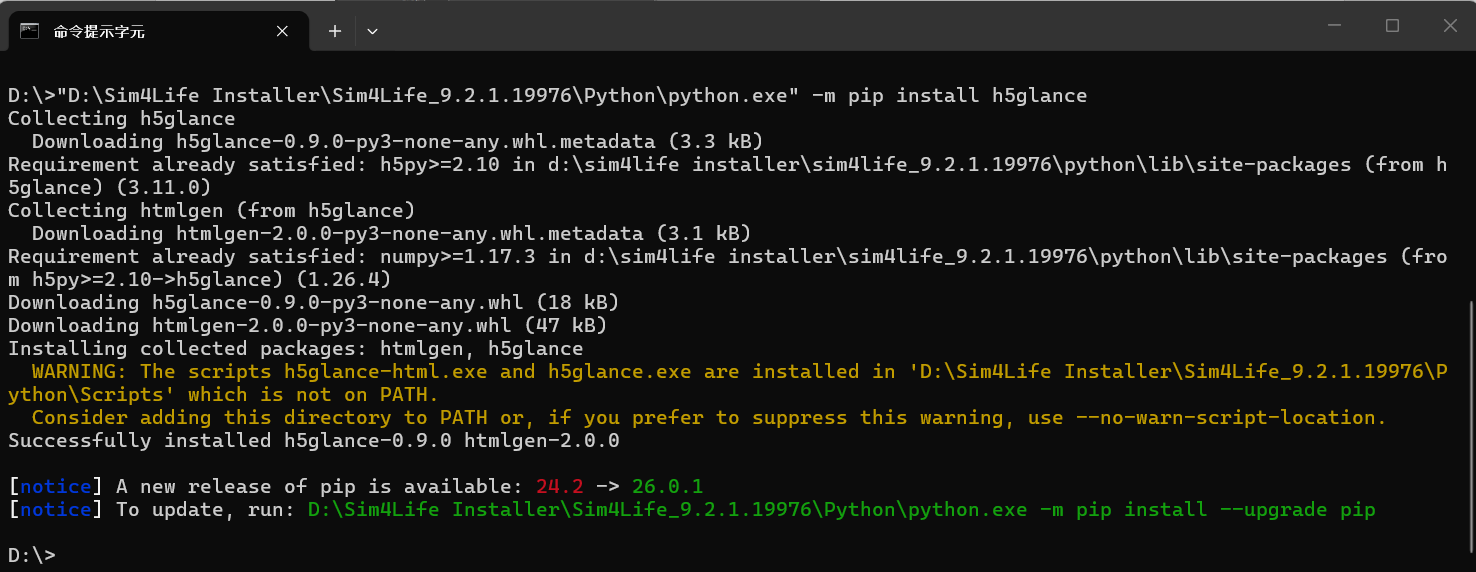Screen dimensions: 1476x572
Task: Close the terminal window
Action: click(x=1450, y=26)
